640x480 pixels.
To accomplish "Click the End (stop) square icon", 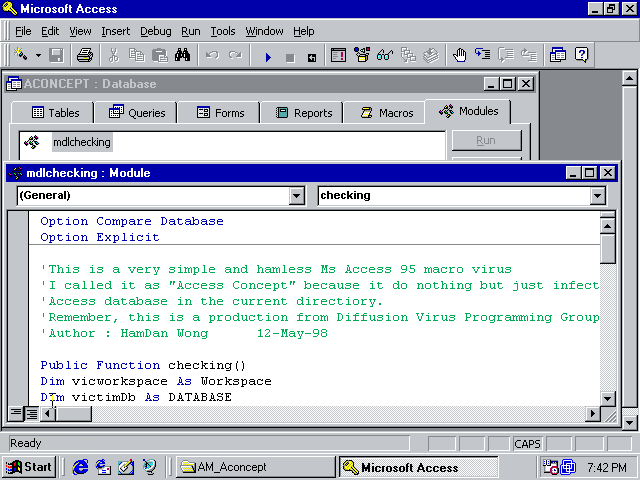I will tap(290, 58).
